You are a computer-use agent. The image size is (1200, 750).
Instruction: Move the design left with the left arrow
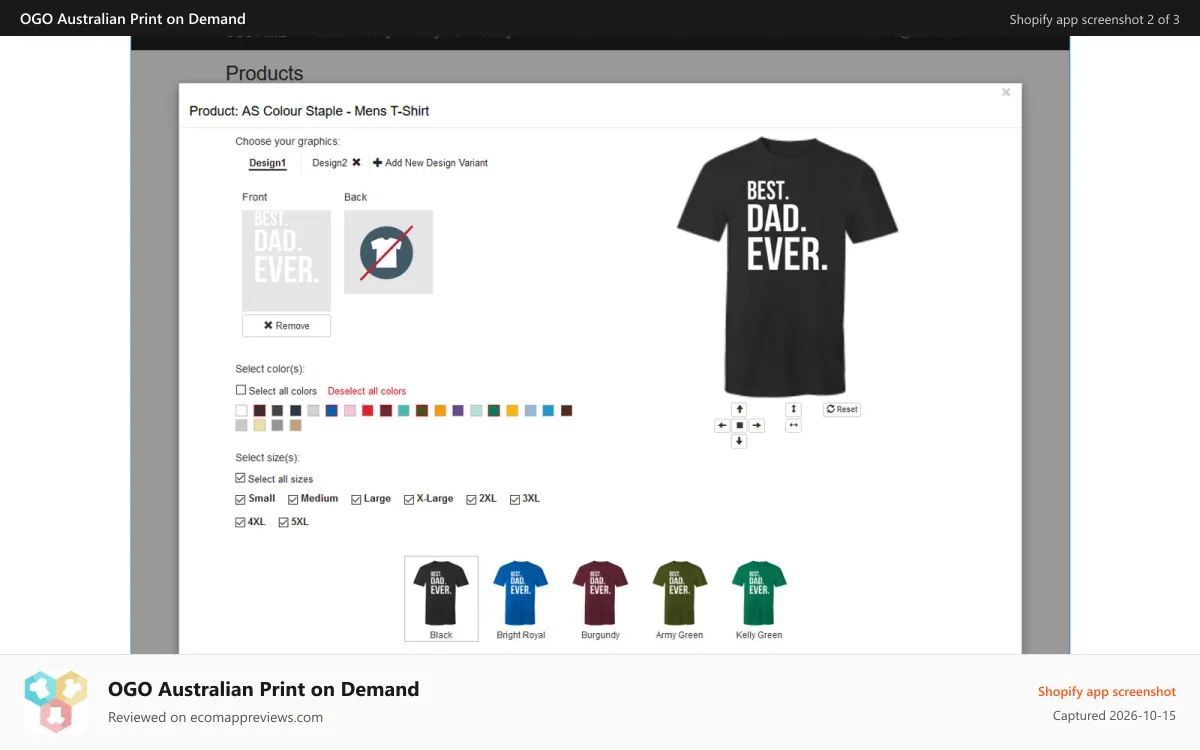click(722, 425)
